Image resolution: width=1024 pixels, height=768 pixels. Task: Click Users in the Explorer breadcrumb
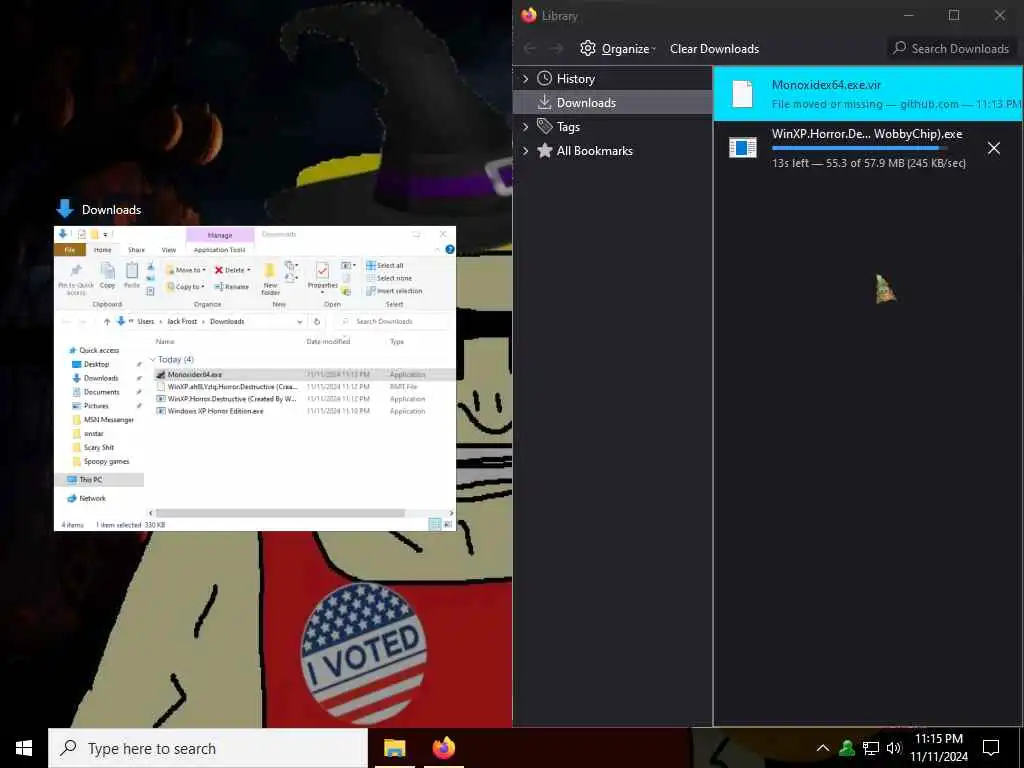146,321
